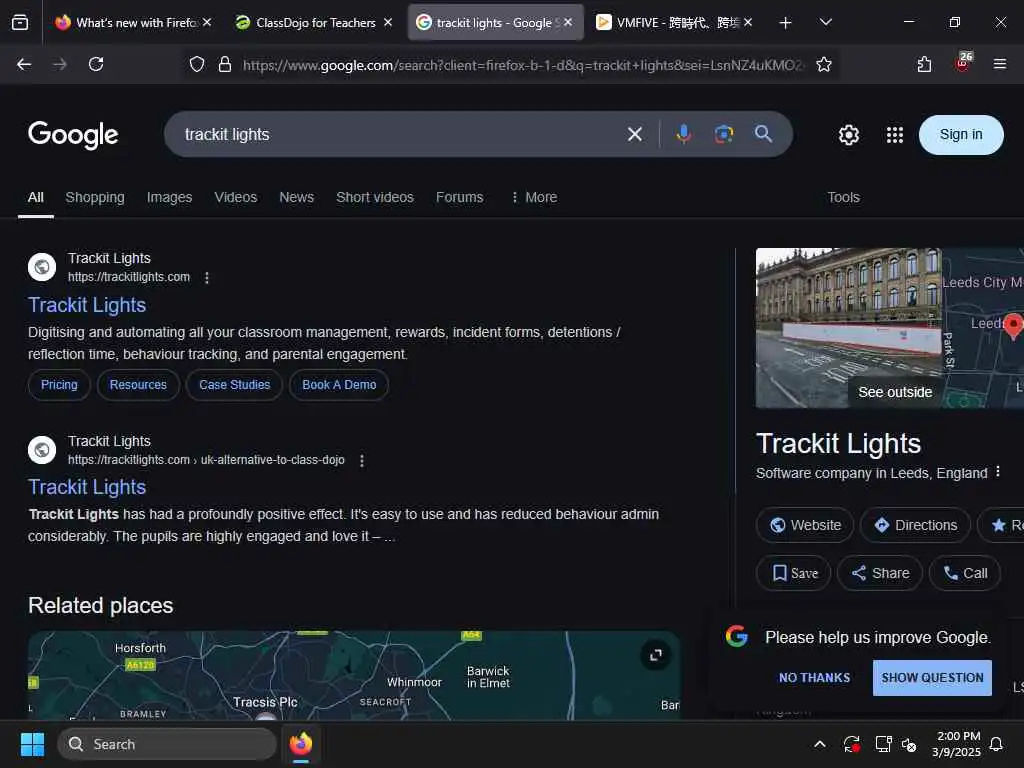Show hidden system tray icons

820,744
